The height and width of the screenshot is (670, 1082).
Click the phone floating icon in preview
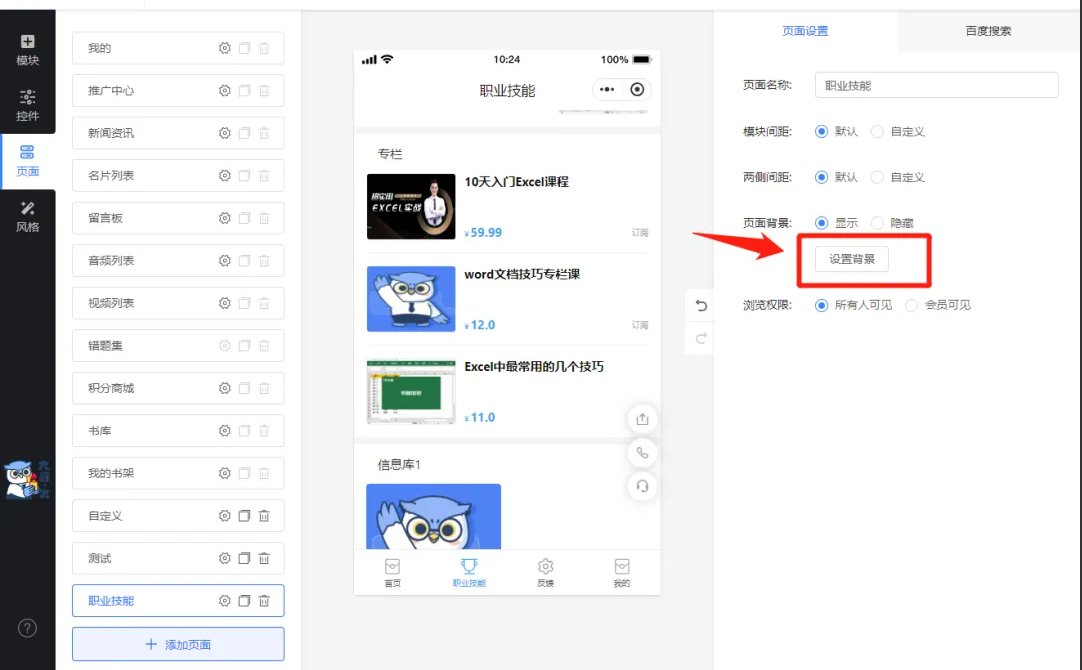642,453
